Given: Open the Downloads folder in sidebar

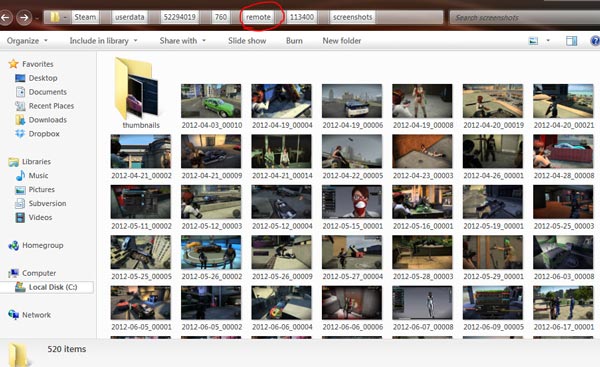Looking at the screenshot, I should [41, 120].
